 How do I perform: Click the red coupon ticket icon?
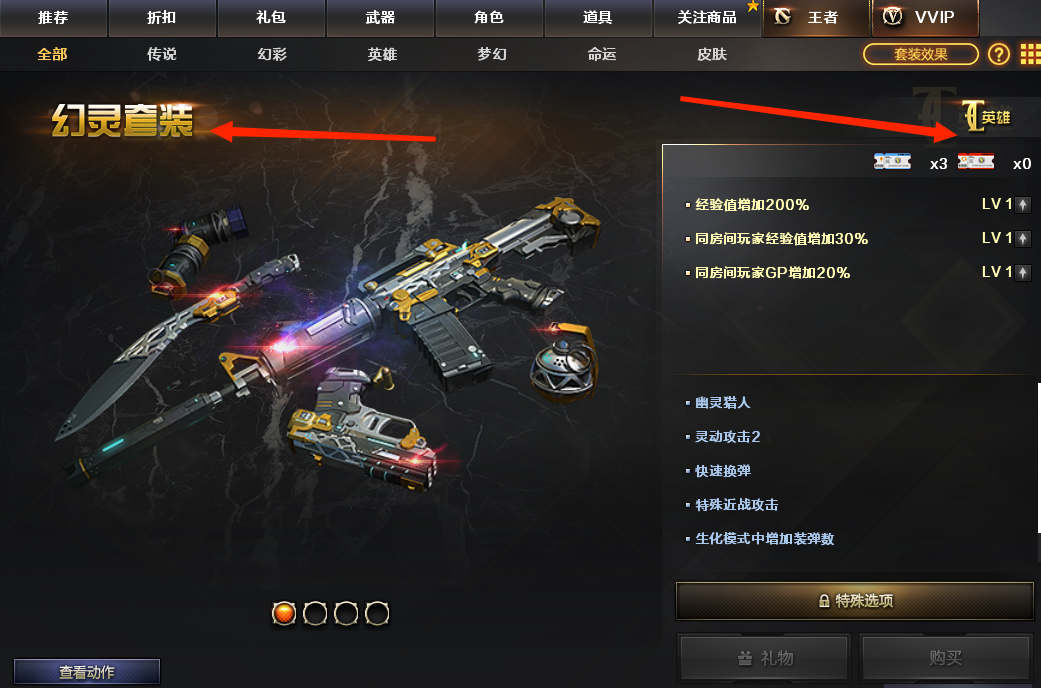click(x=976, y=161)
